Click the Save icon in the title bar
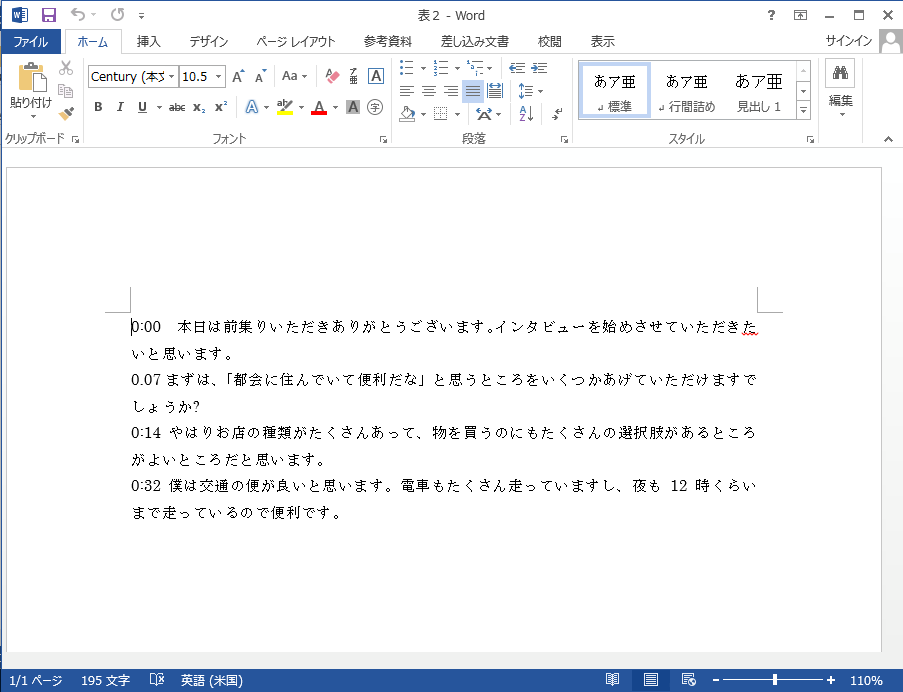903x692 pixels. click(x=49, y=15)
